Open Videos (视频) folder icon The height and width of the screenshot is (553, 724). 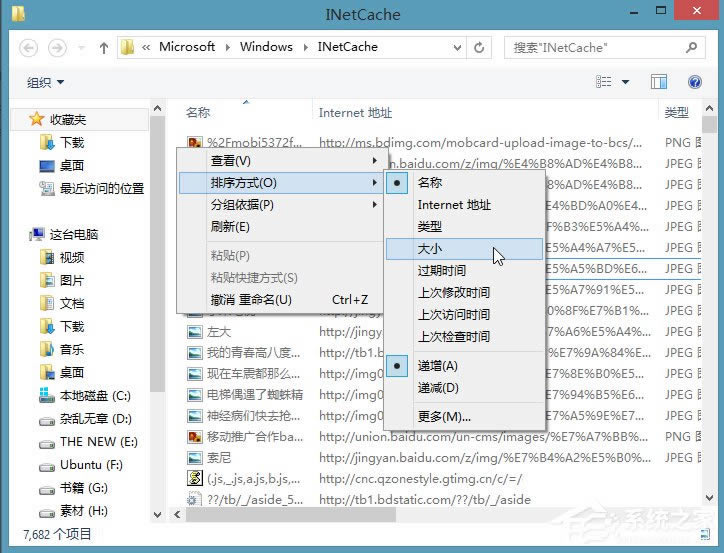click(x=47, y=258)
